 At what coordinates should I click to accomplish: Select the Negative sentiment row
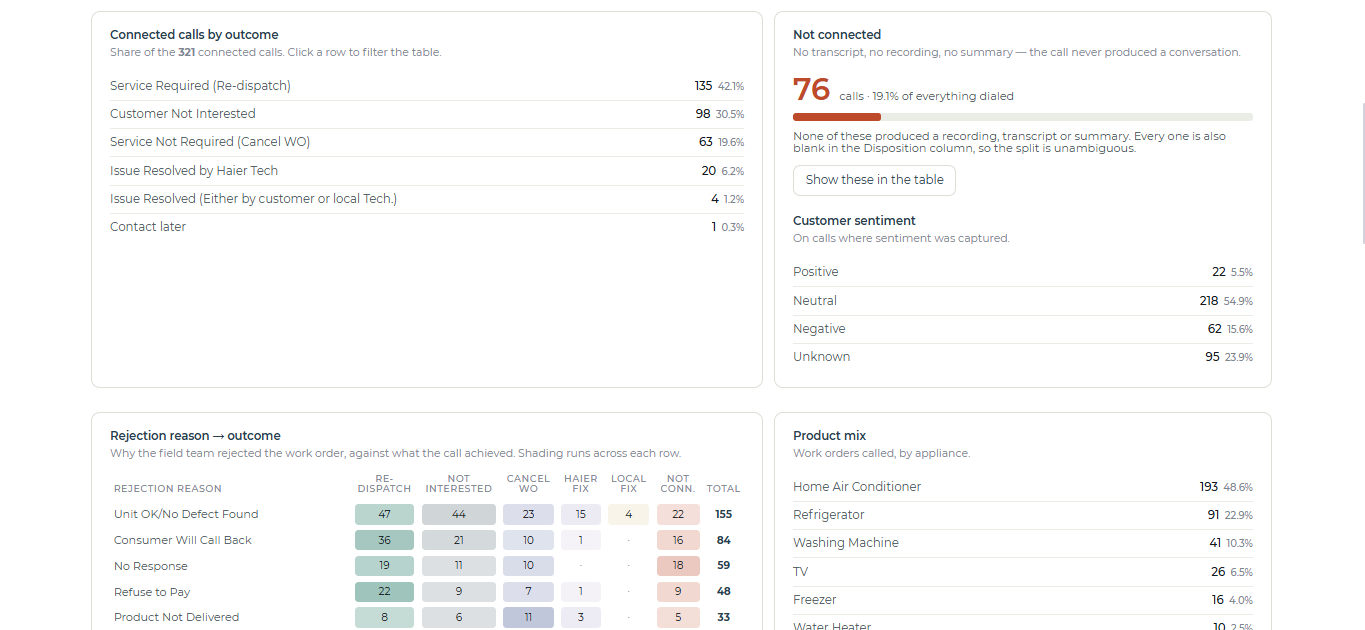(1023, 329)
